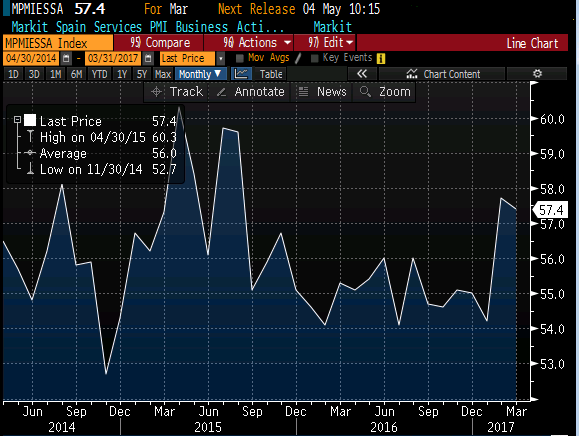
Task: Open the Last Price field dropdown
Action: click(x=220, y=58)
